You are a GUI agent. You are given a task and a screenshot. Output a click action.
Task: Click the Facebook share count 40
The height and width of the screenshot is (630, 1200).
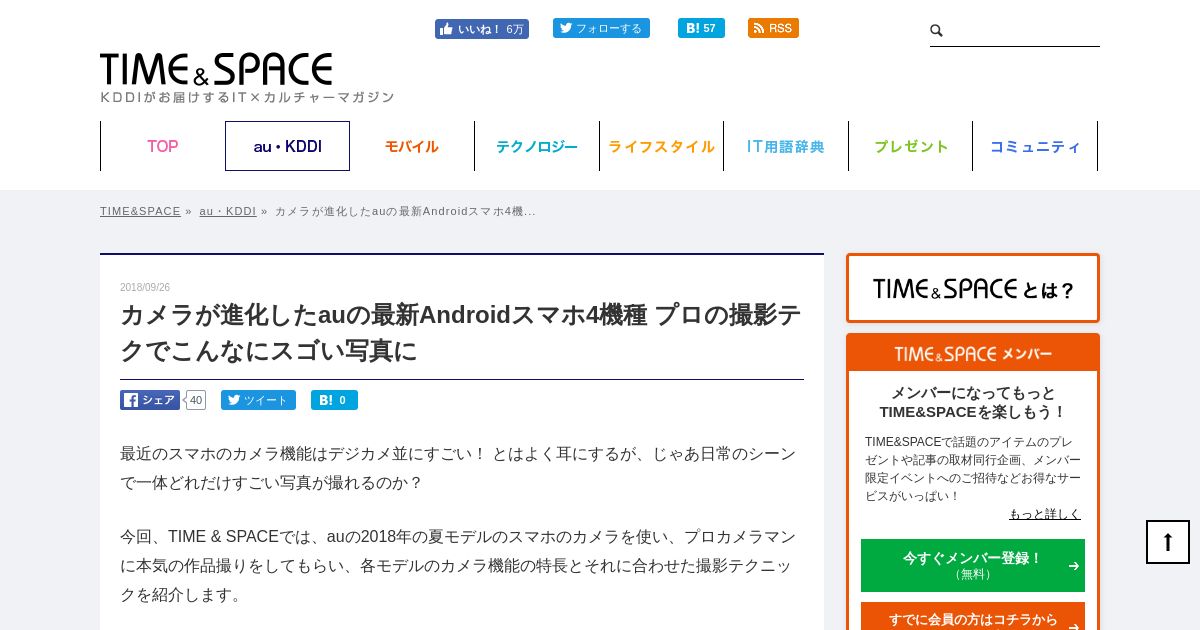pyautogui.click(x=196, y=400)
